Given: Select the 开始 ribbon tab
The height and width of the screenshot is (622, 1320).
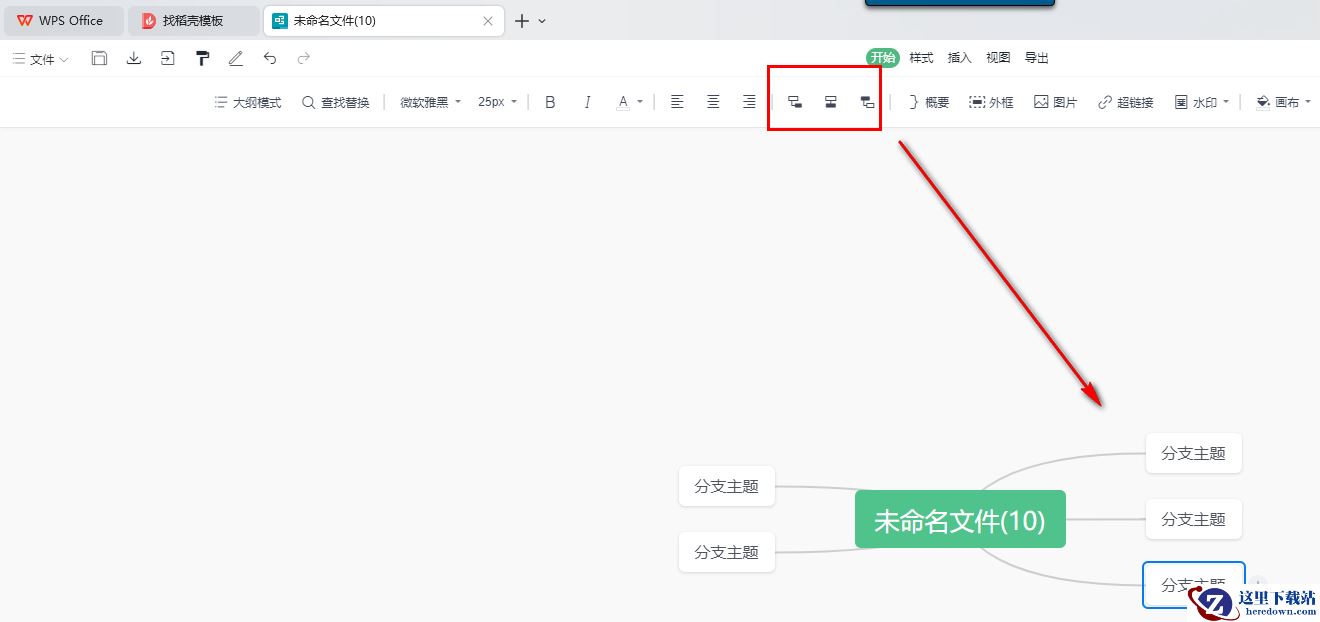Looking at the screenshot, I should tap(882, 58).
